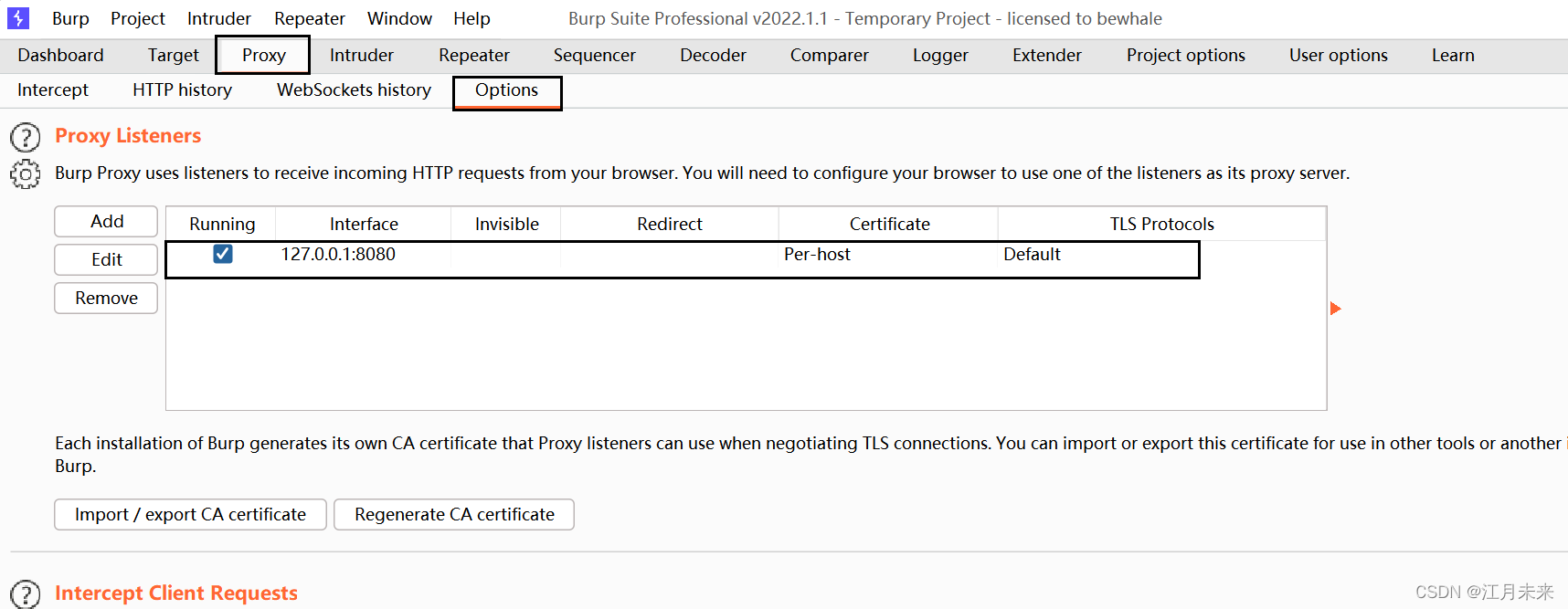Click the Remove listener button
The width and height of the screenshot is (1568, 609).
(106, 298)
